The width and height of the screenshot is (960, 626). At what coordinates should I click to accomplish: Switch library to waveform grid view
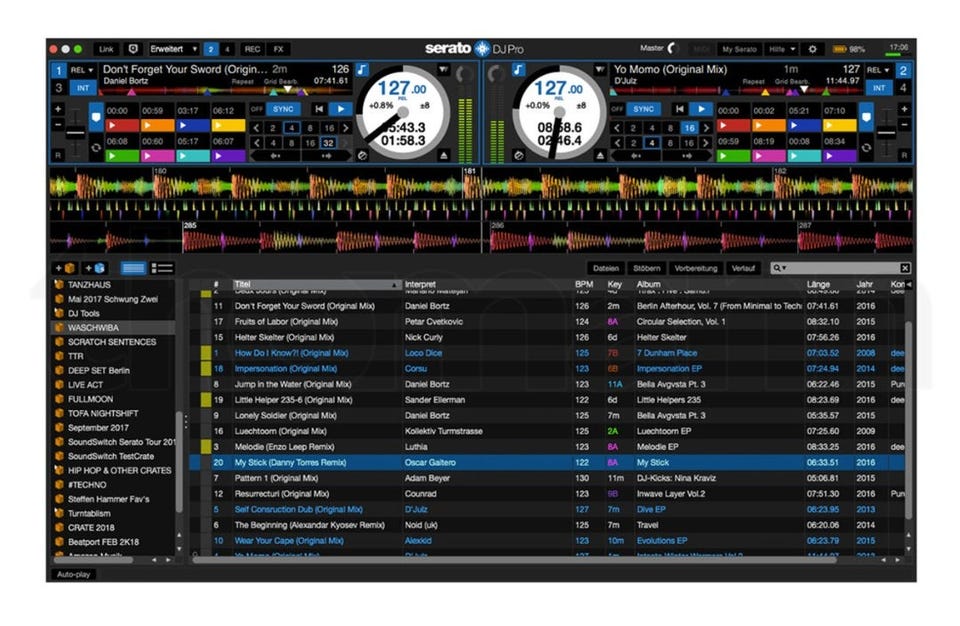[133, 268]
